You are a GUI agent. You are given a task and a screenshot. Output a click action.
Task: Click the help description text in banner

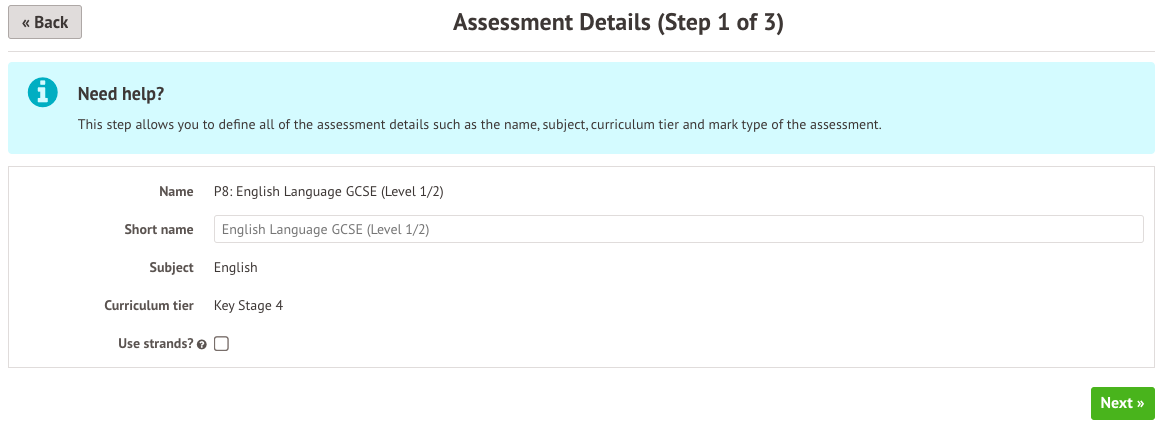click(479, 125)
